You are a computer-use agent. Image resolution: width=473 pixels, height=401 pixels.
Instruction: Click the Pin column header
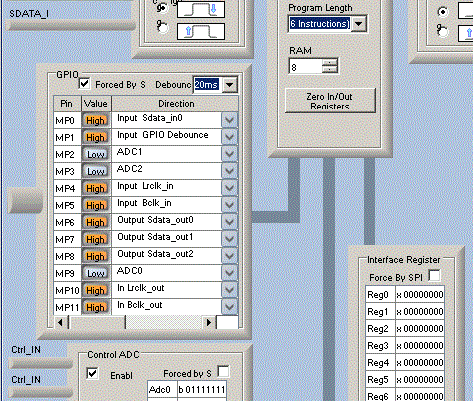point(67,104)
